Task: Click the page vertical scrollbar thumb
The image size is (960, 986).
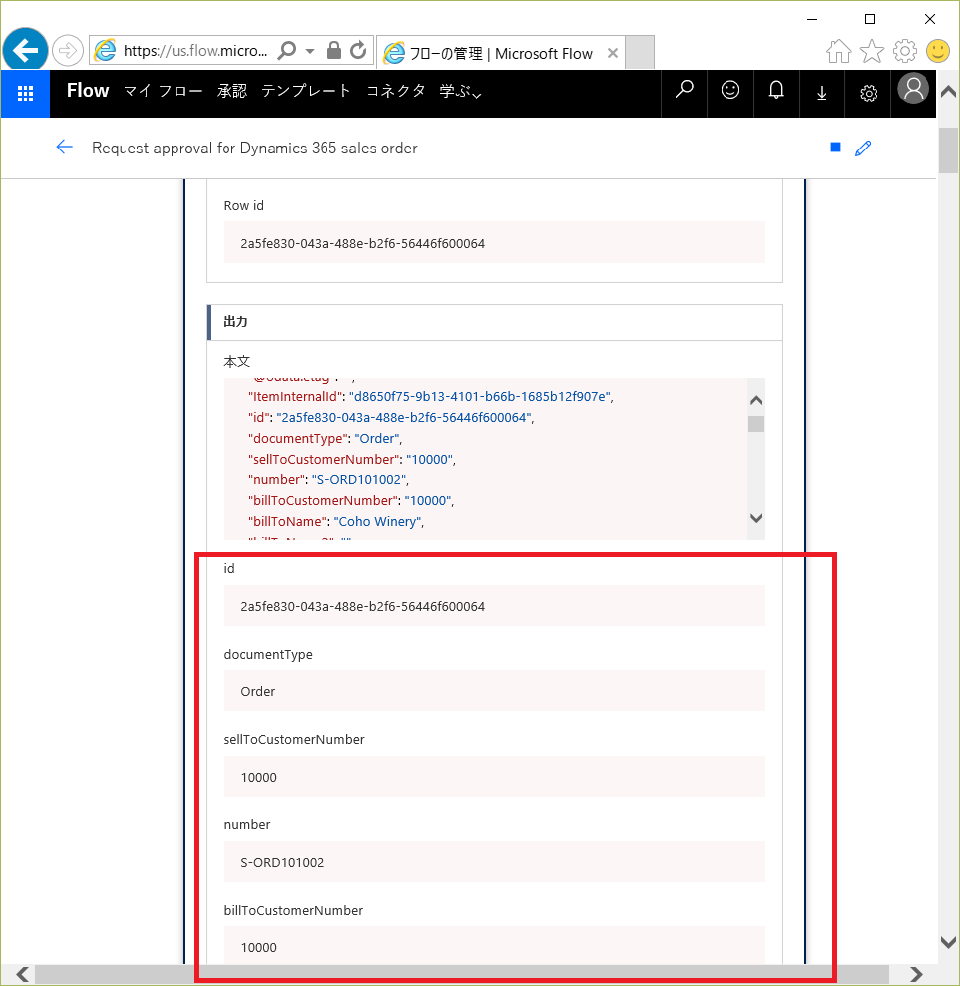Action: click(x=948, y=150)
